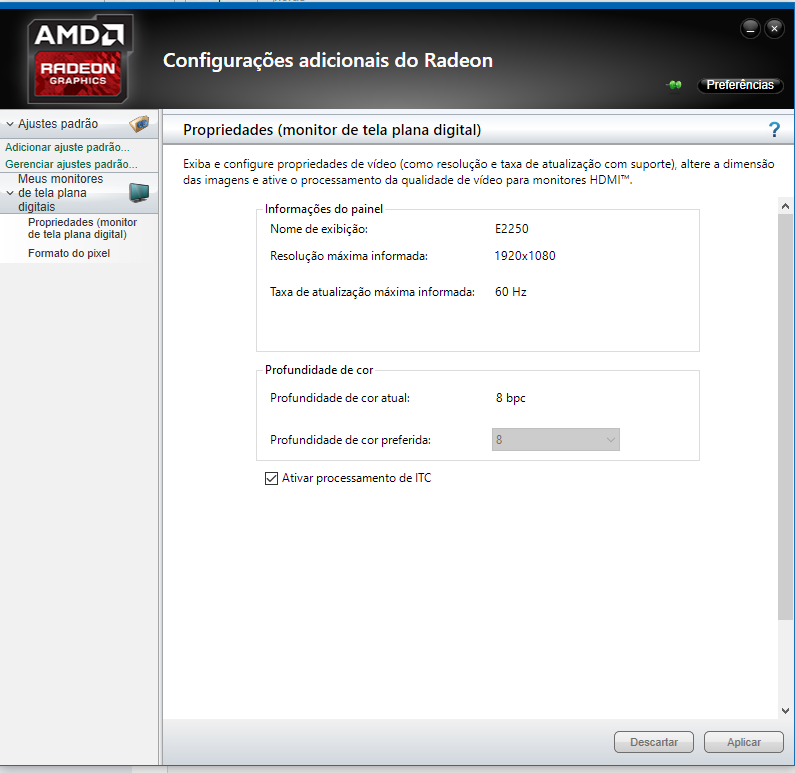795x773 pixels.
Task: Click the Descartar button
Action: (654, 742)
